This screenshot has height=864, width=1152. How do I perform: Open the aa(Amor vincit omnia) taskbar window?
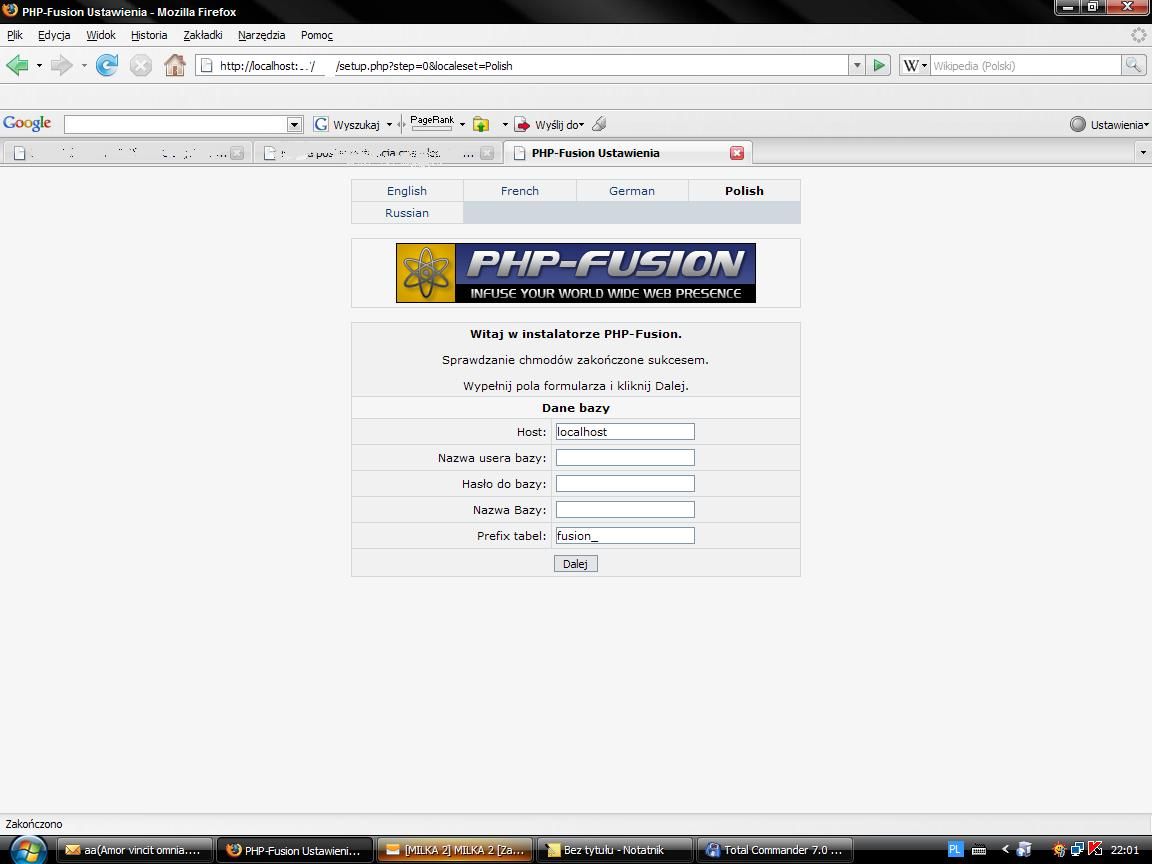click(135, 850)
